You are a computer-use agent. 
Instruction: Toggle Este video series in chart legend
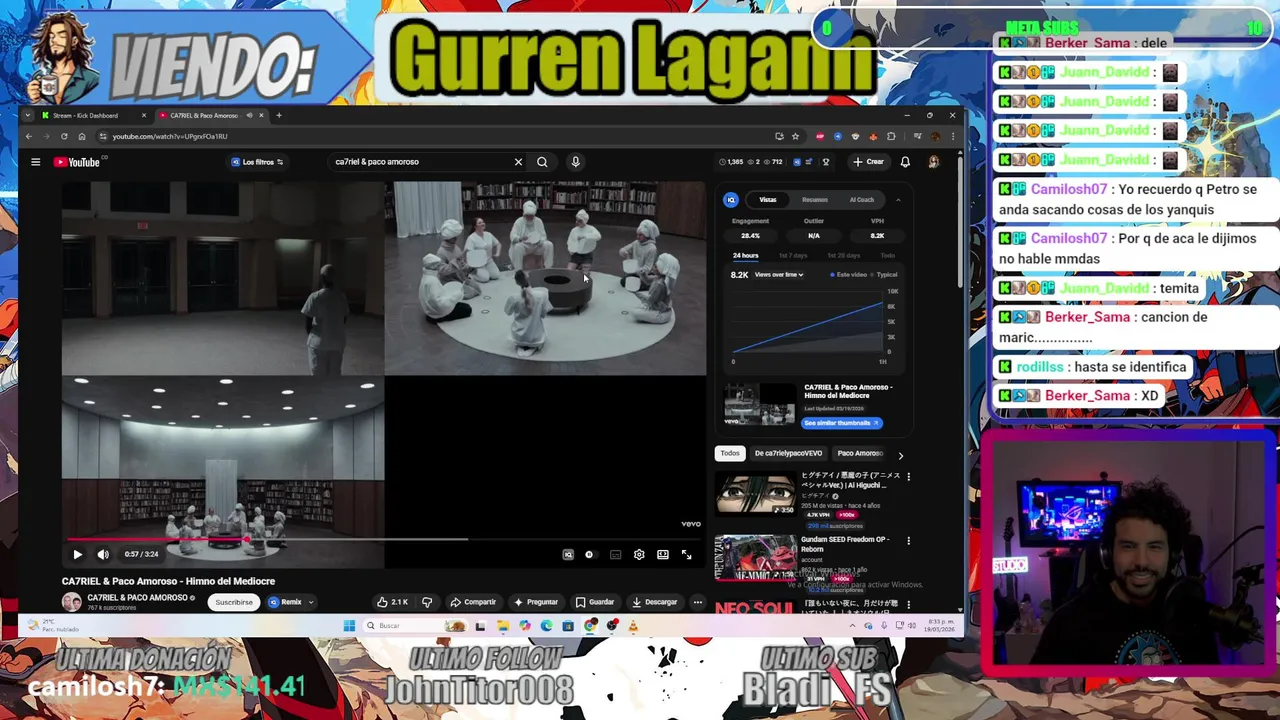pyautogui.click(x=849, y=275)
